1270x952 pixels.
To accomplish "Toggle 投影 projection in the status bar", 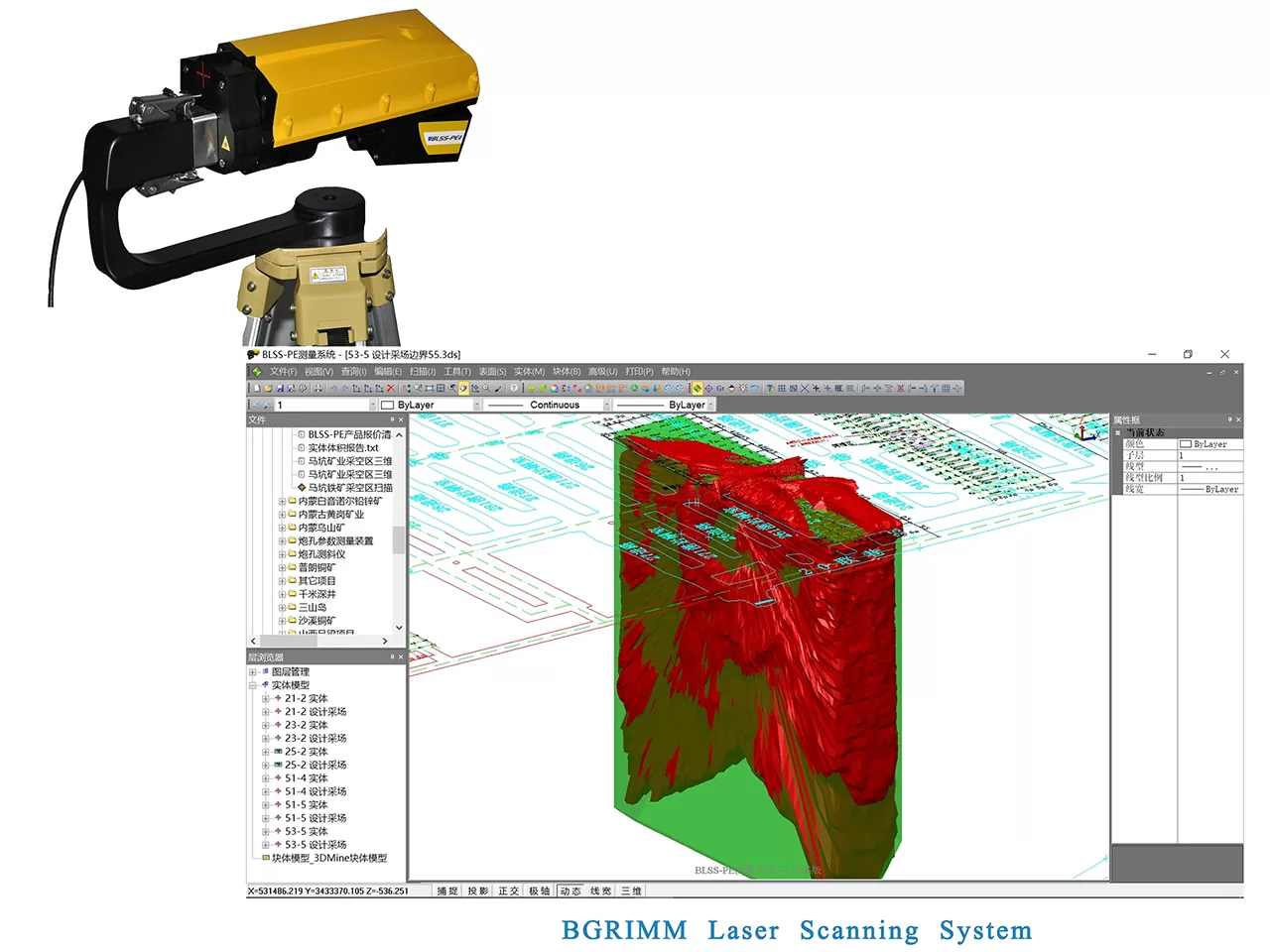I will (478, 892).
